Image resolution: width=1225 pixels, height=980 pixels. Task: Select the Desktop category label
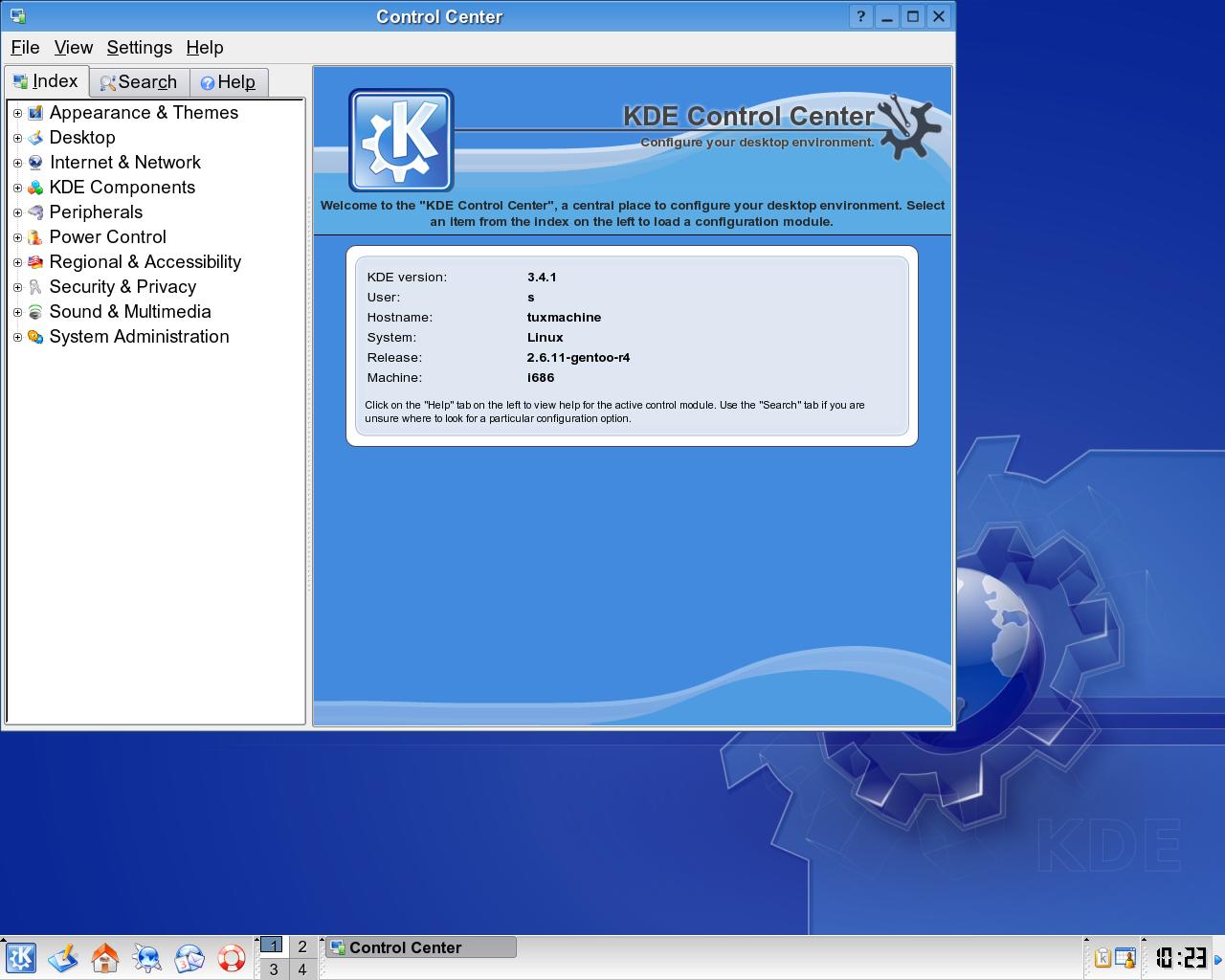82,138
